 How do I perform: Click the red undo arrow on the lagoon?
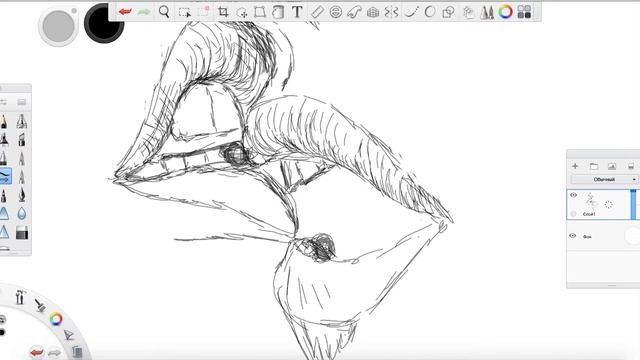37,351
